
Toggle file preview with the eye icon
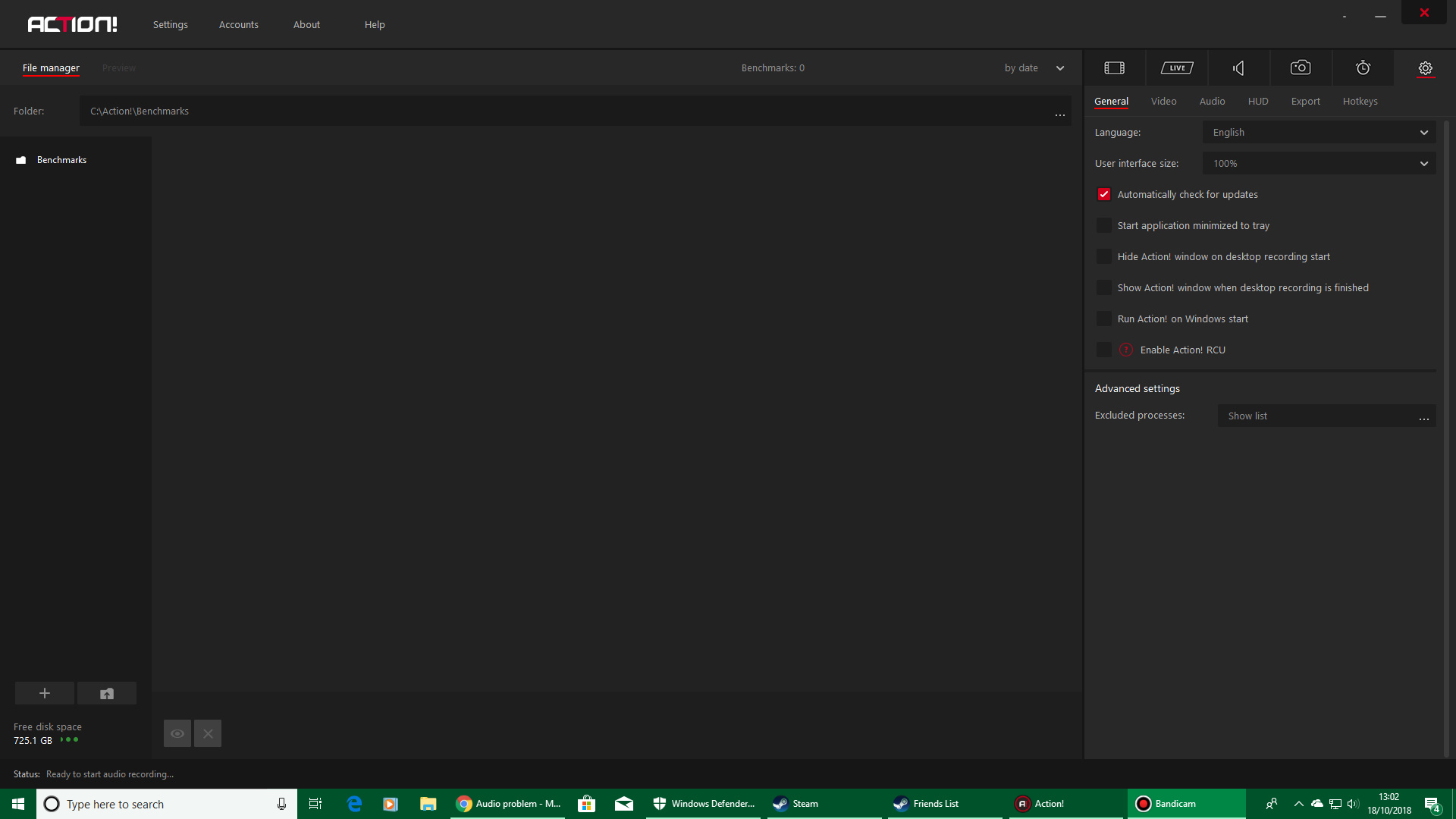(177, 733)
